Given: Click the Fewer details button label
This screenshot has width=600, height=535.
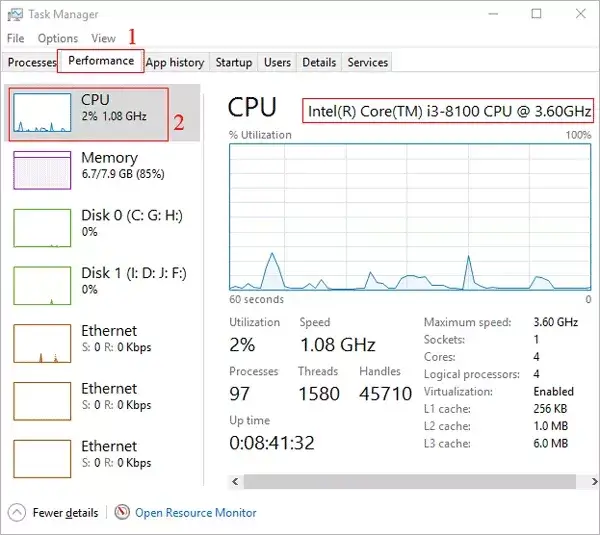Looking at the screenshot, I should click(65, 512).
